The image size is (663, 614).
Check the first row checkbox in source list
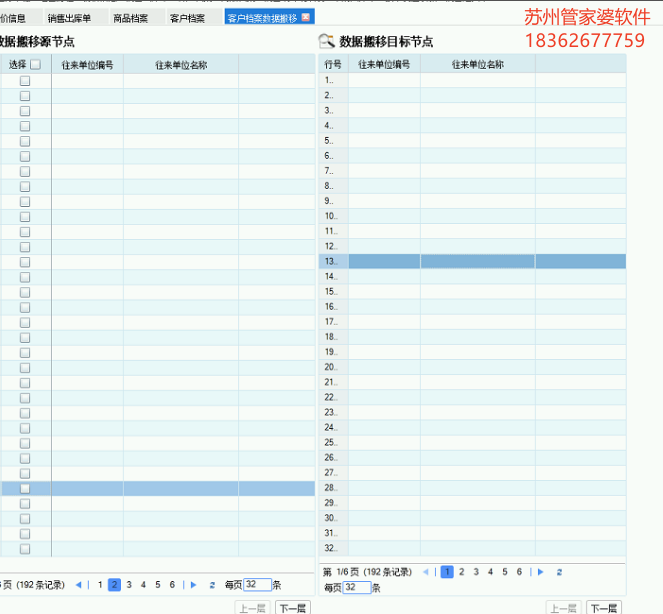[x=25, y=81]
